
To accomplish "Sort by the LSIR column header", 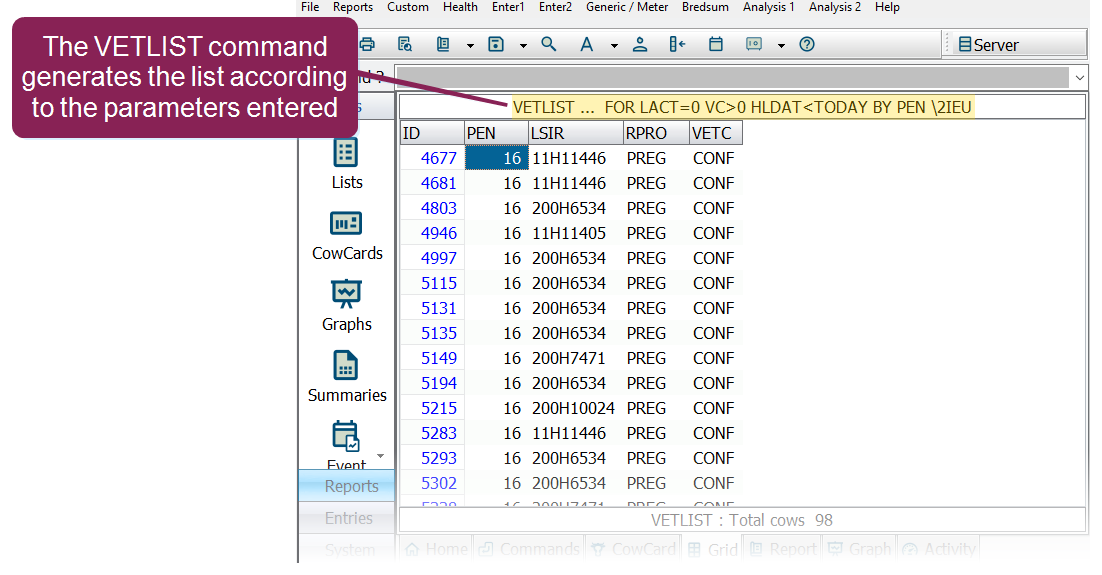I will pyautogui.click(x=576, y=133).
